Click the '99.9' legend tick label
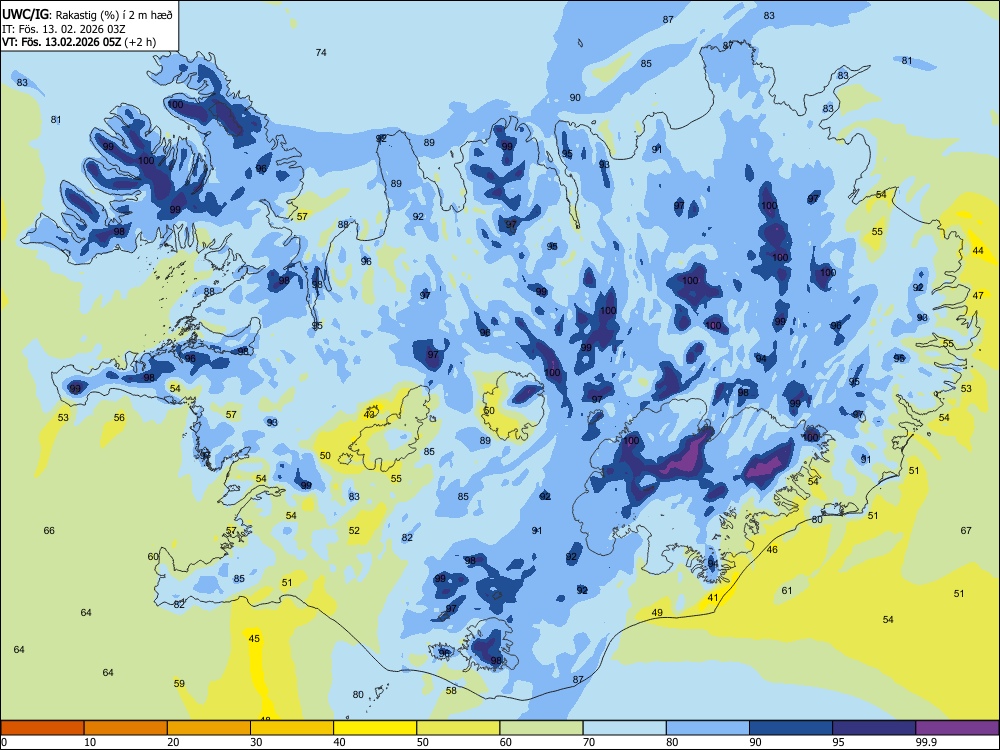This screenshot has width=1000, height=750. [x=925, y=742]
